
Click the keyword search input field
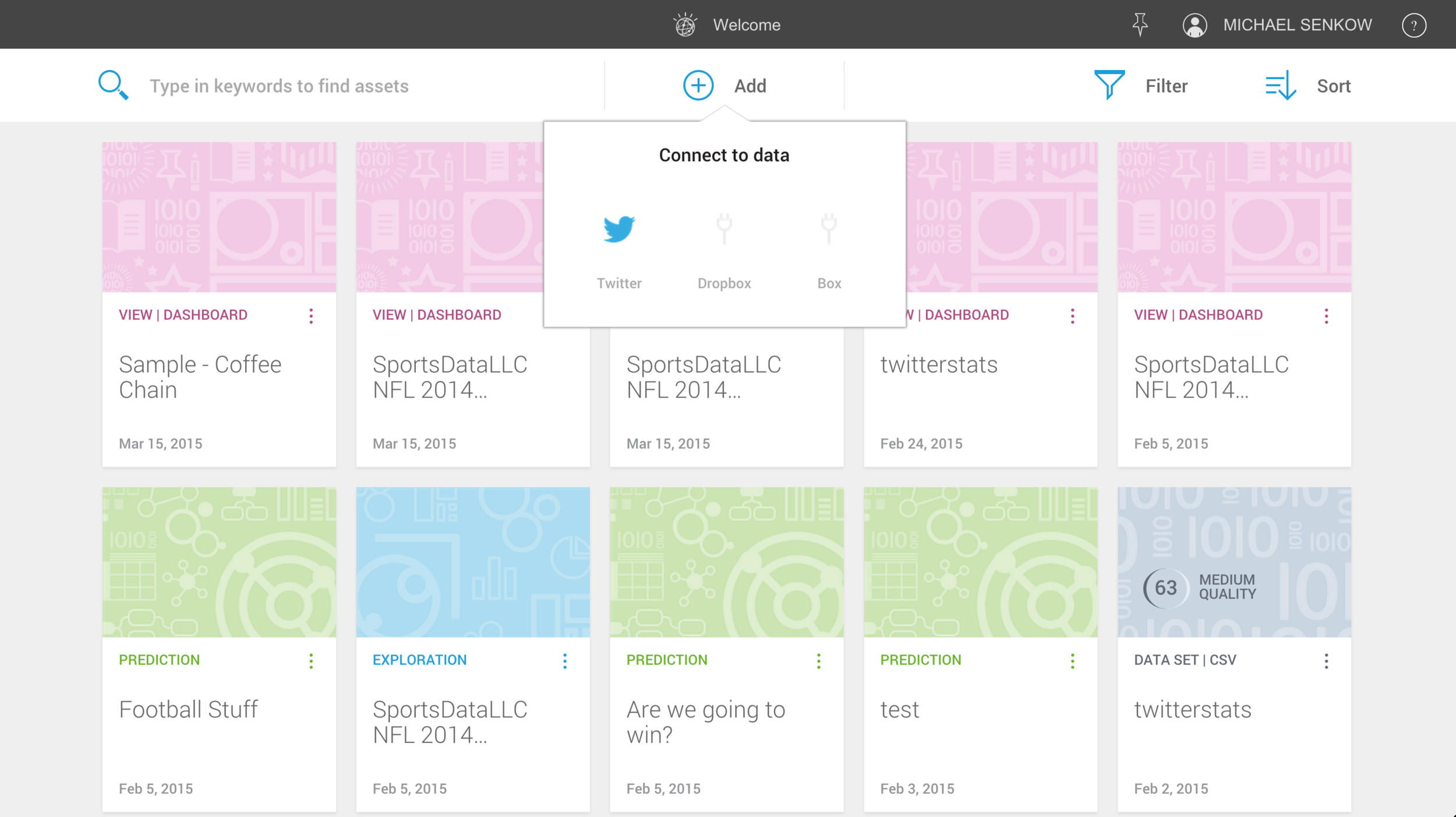(280, 85)
